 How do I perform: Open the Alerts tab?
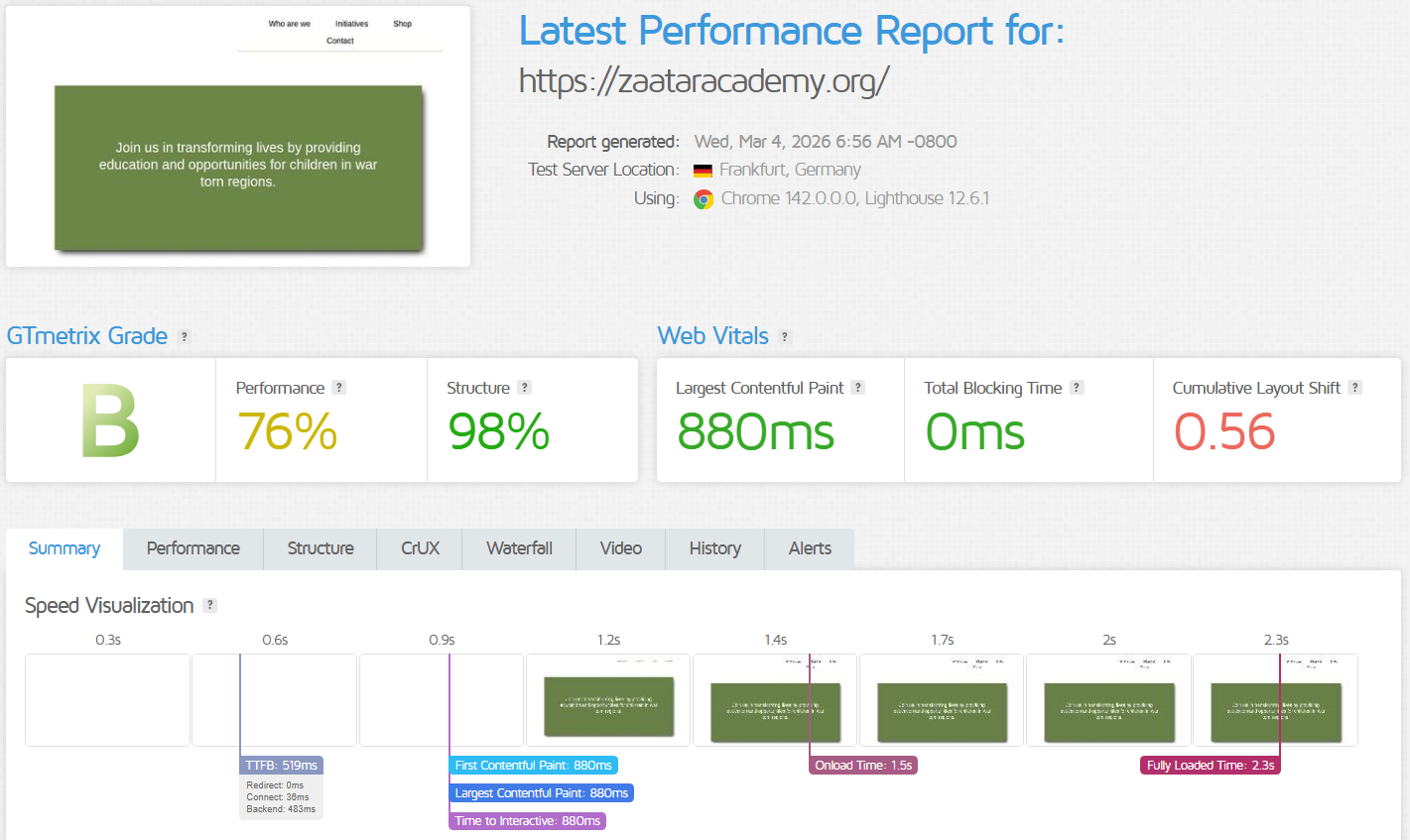[810, 548]
